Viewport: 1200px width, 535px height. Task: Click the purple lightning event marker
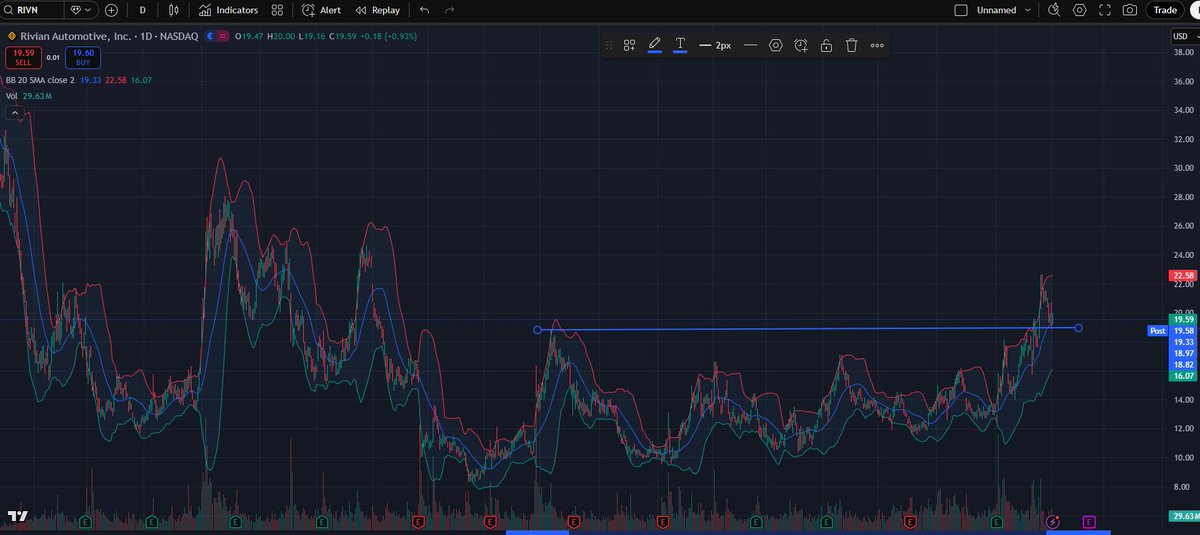pos(1052,521)
